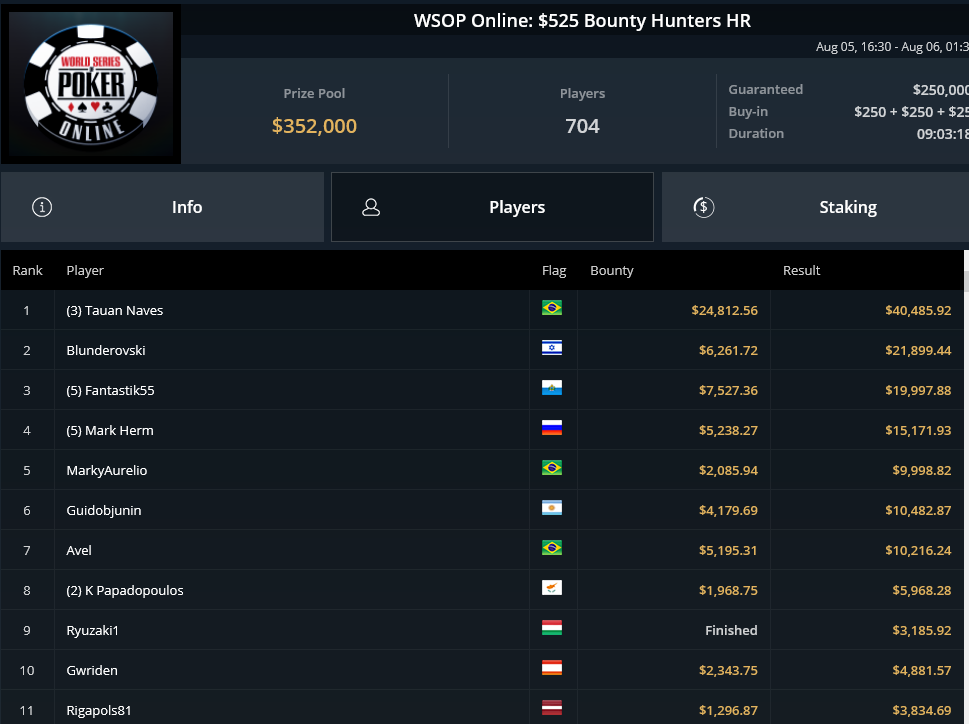Click the Israel flag for Blunderovski
This screenshot has width=969, height=724.
552,348
